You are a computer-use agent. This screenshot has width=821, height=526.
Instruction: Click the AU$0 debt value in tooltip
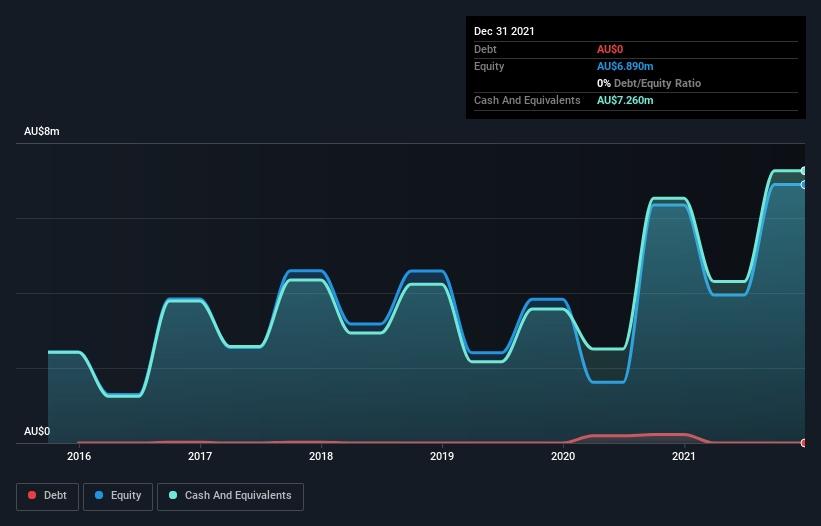click(610, 49)
